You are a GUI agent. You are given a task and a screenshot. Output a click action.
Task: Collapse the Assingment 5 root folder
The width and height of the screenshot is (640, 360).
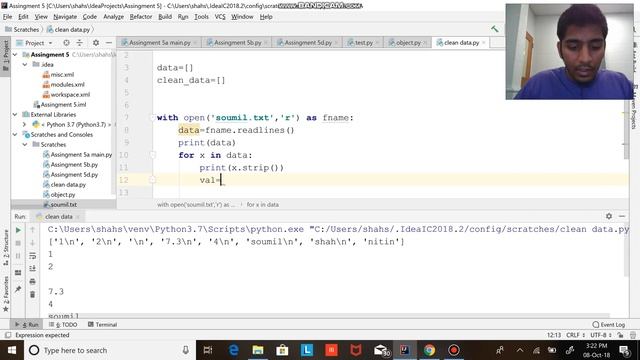point(15,55)
